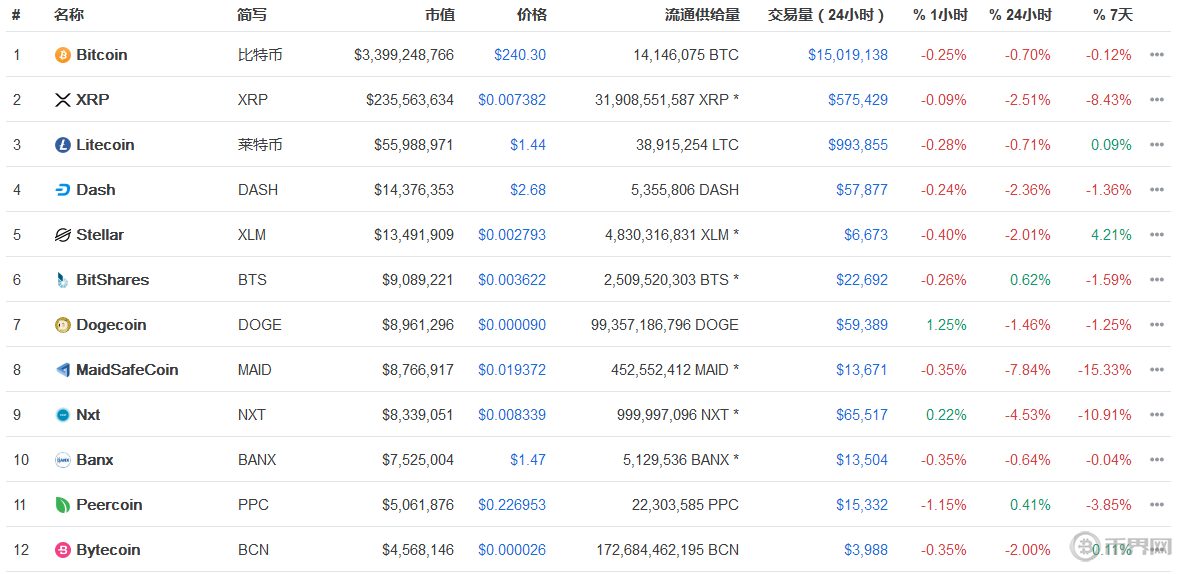1183x574 pixels.
Task: Sort by 交易量 (24小时) column header
Action: point(827,15)
